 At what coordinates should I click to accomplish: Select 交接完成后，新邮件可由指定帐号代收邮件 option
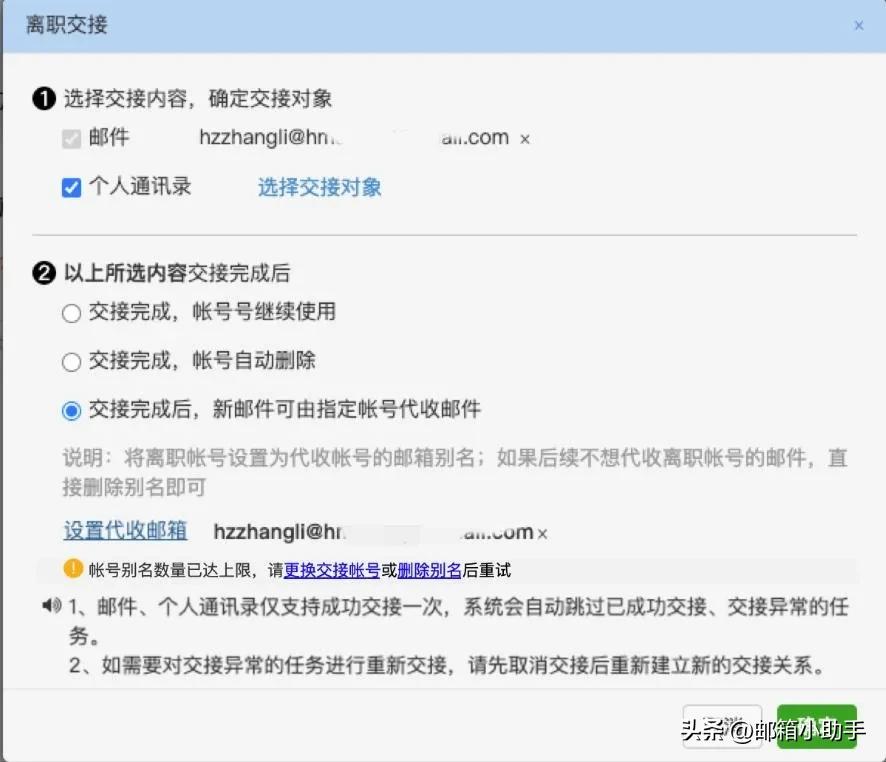click(71, 410)
